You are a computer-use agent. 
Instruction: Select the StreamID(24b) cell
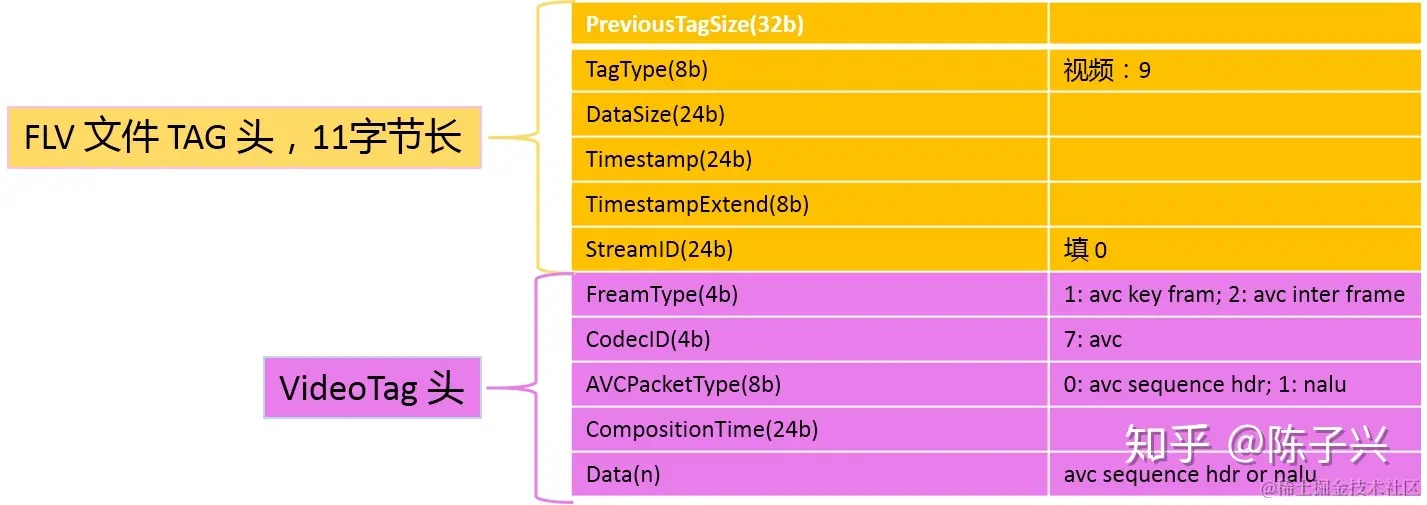point(809,250)
